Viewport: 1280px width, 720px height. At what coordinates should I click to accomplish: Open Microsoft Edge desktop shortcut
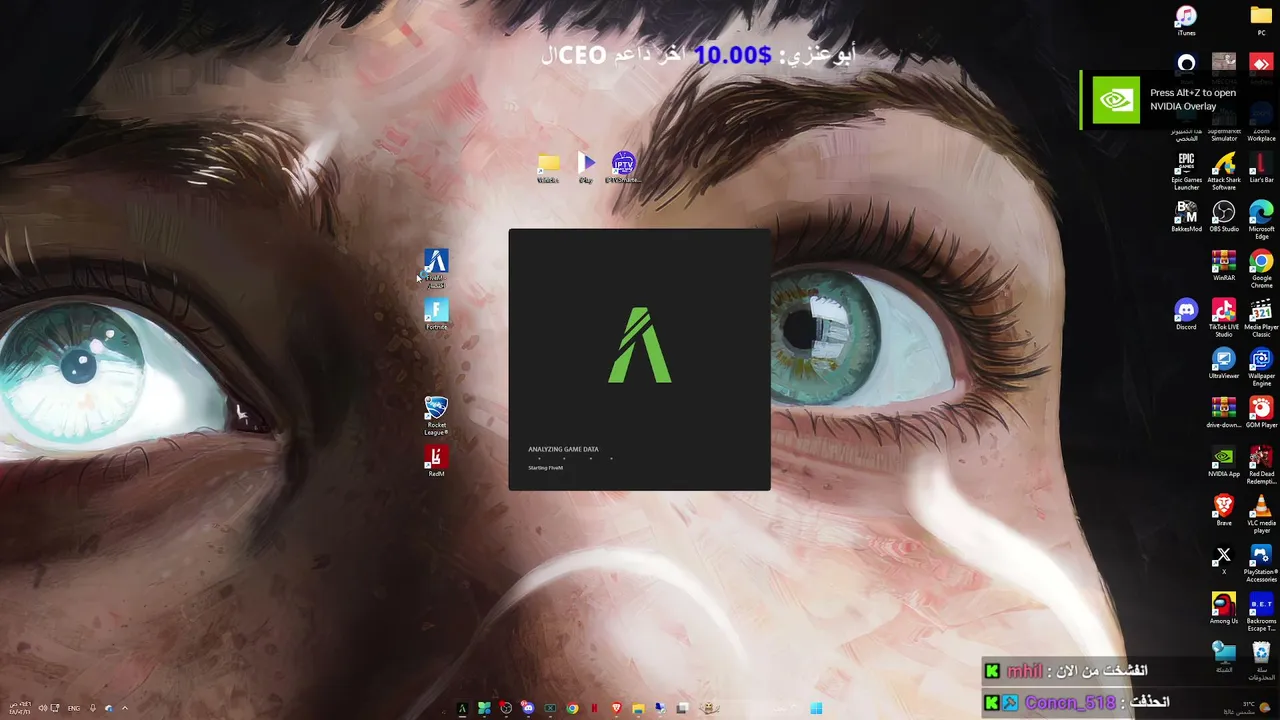1261,220
